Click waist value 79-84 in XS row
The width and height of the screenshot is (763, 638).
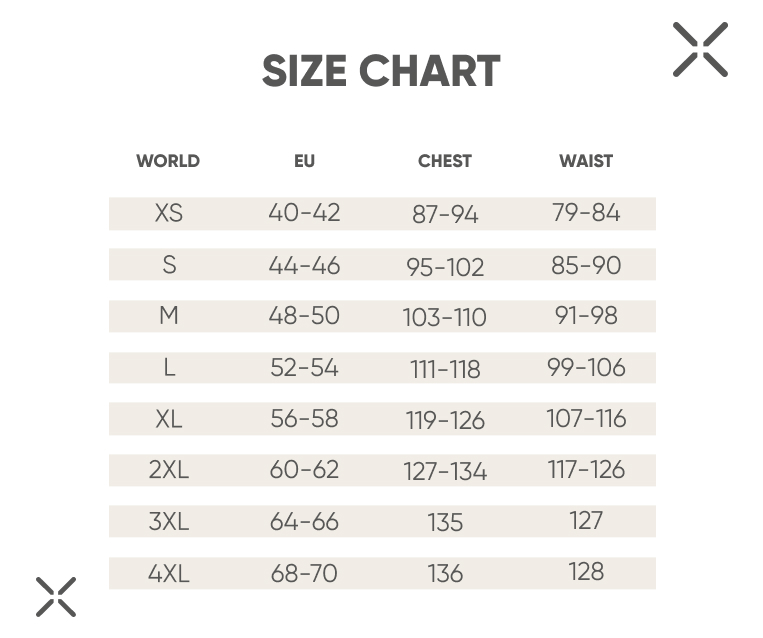(586, 213)
